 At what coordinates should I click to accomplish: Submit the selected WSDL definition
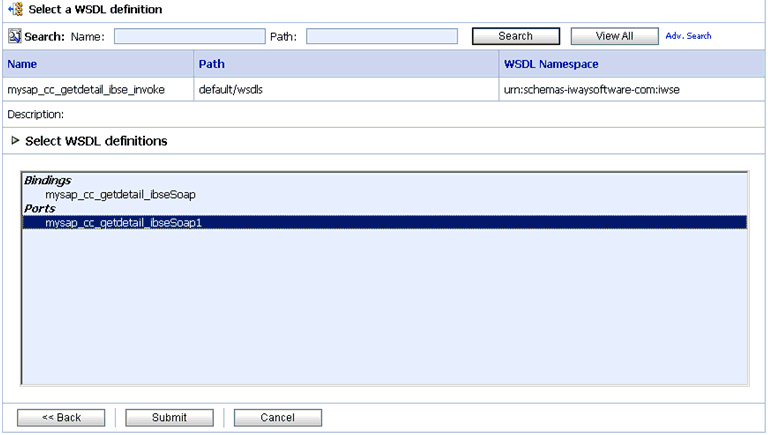coord(169,417)
